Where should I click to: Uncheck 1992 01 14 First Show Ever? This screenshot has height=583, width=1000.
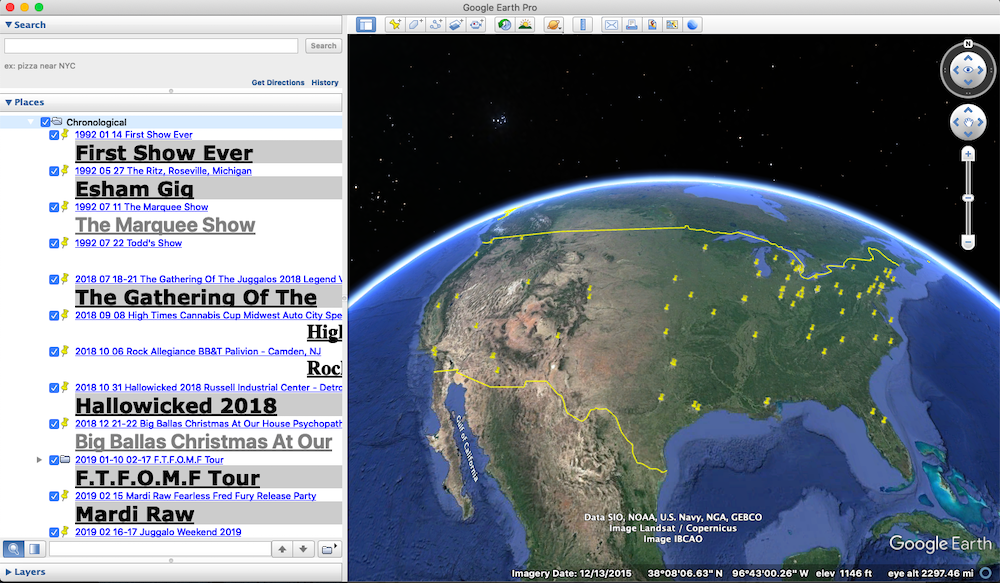pyautogui.click(x=54, y=135)
